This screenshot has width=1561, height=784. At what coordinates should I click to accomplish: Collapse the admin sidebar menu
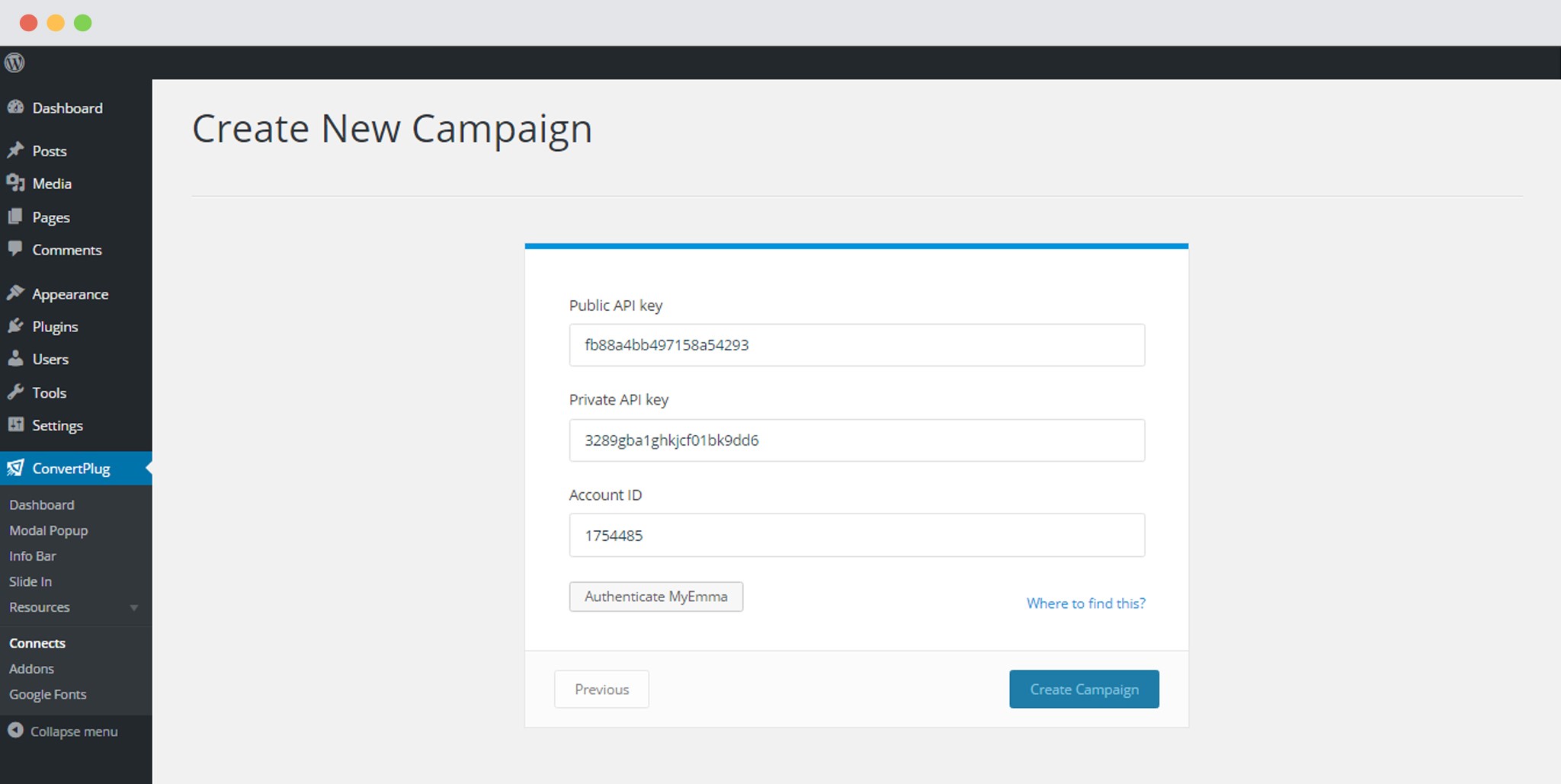coord(63,731)
